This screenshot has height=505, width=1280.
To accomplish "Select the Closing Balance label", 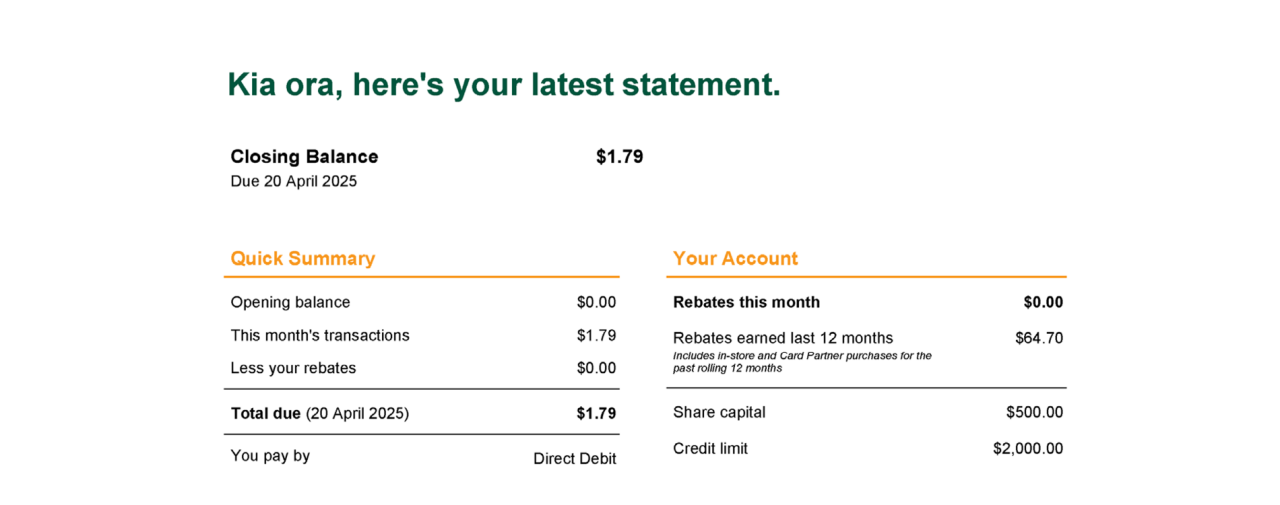I will pyautogui.click(x=304, y=157).
